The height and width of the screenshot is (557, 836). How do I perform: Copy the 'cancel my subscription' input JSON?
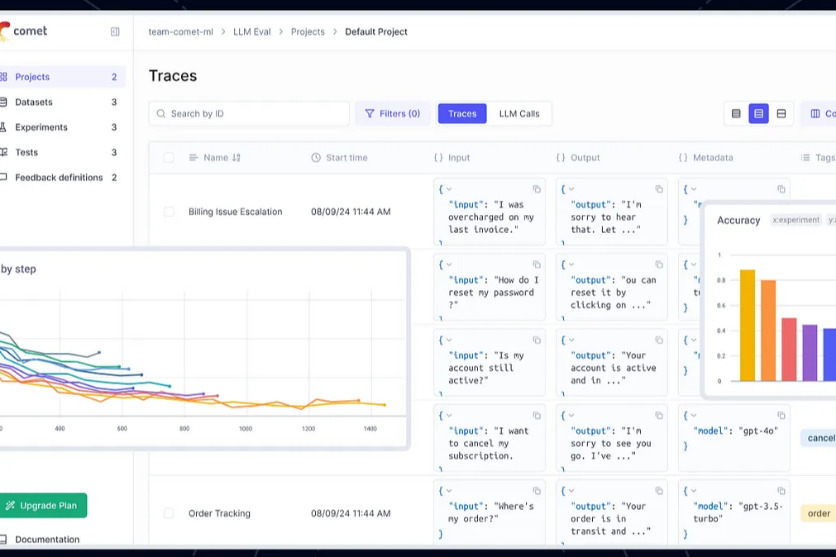537,415
